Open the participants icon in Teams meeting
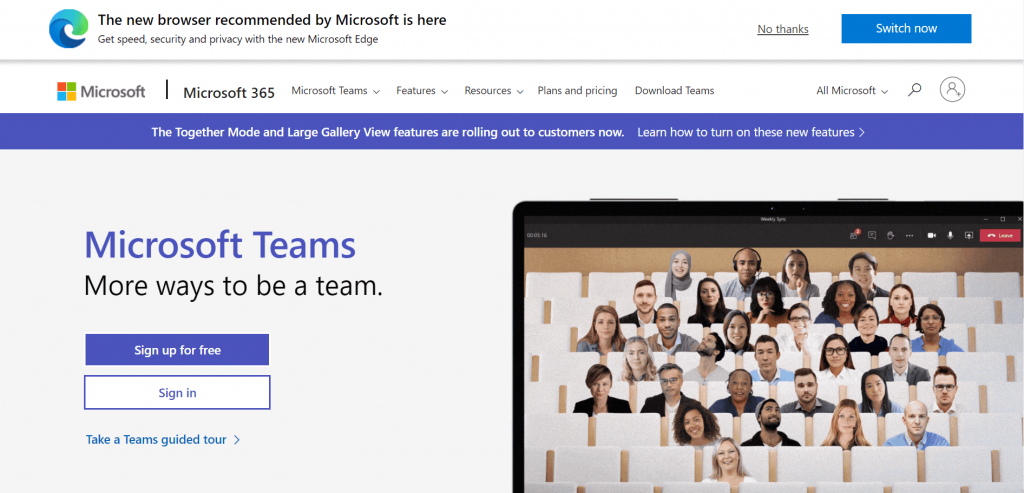The image size is (1024, 493). 854,235
